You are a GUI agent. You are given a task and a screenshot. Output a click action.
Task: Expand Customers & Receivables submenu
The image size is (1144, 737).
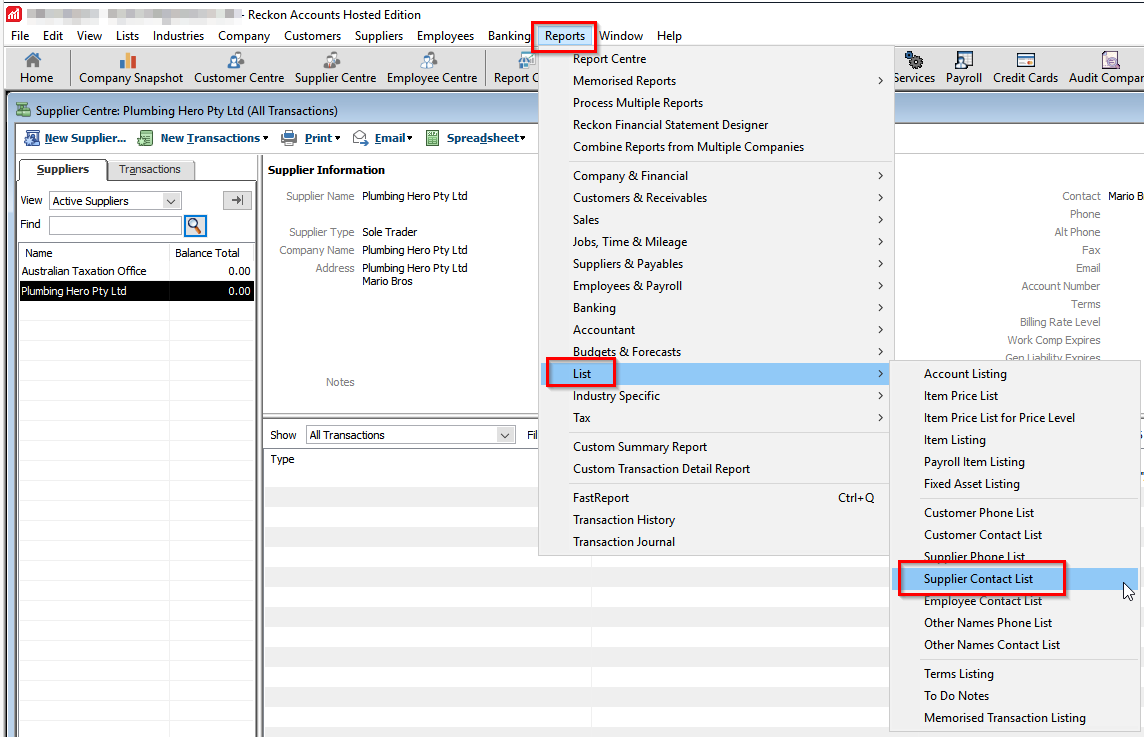click(716, 198)
